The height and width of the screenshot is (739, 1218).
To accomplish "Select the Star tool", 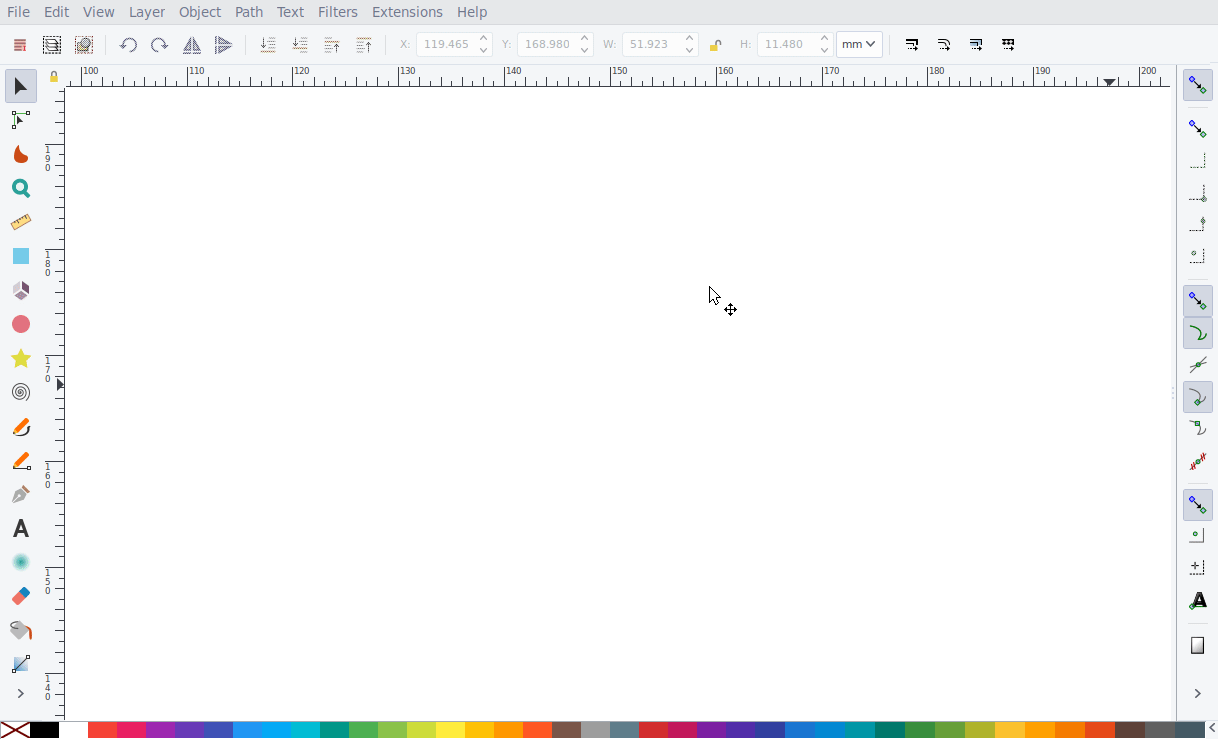I will click(20, 358).
